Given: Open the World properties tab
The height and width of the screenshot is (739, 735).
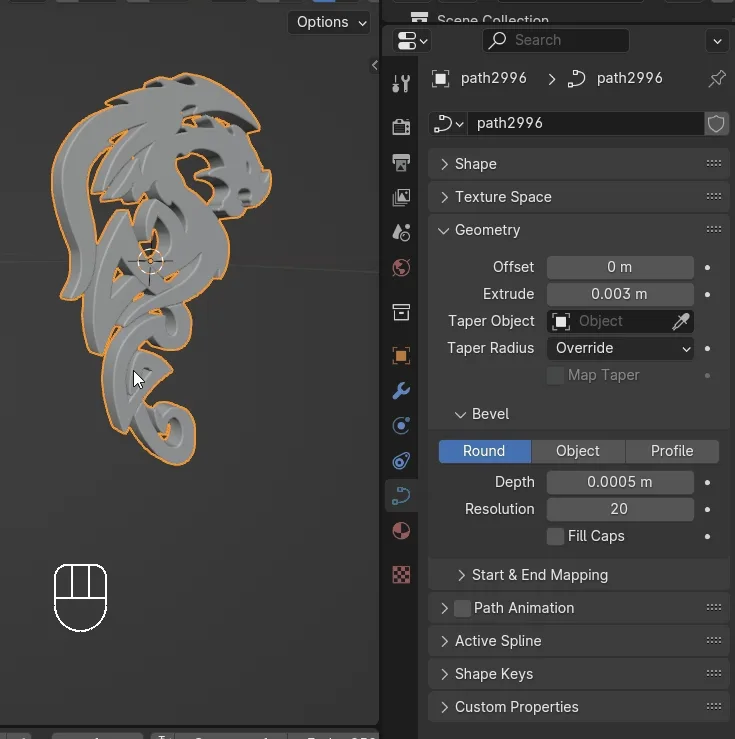Looking at the screenshot, I should 401,268.
